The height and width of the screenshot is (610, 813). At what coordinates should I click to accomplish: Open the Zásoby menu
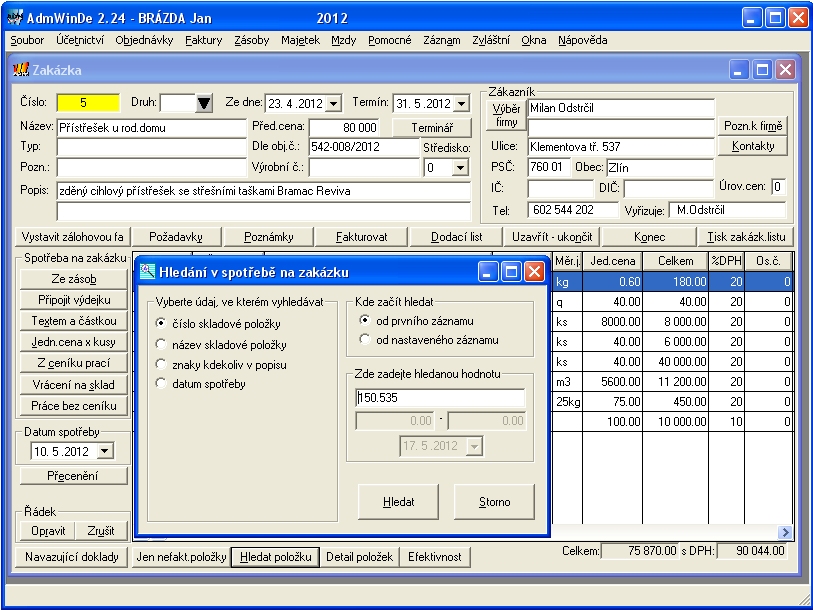(x=251, y=40)
